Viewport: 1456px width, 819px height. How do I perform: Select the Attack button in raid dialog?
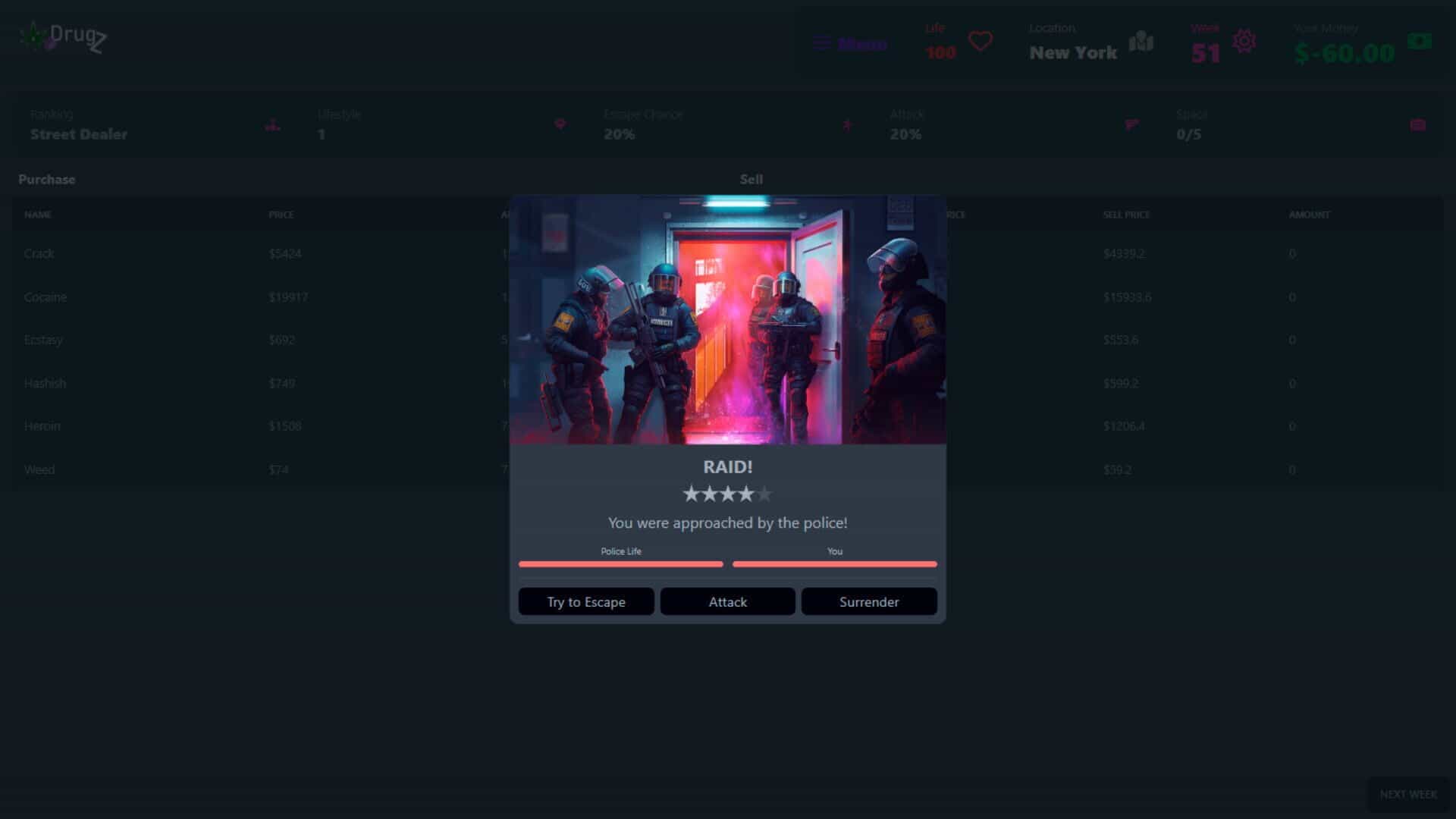727,601
